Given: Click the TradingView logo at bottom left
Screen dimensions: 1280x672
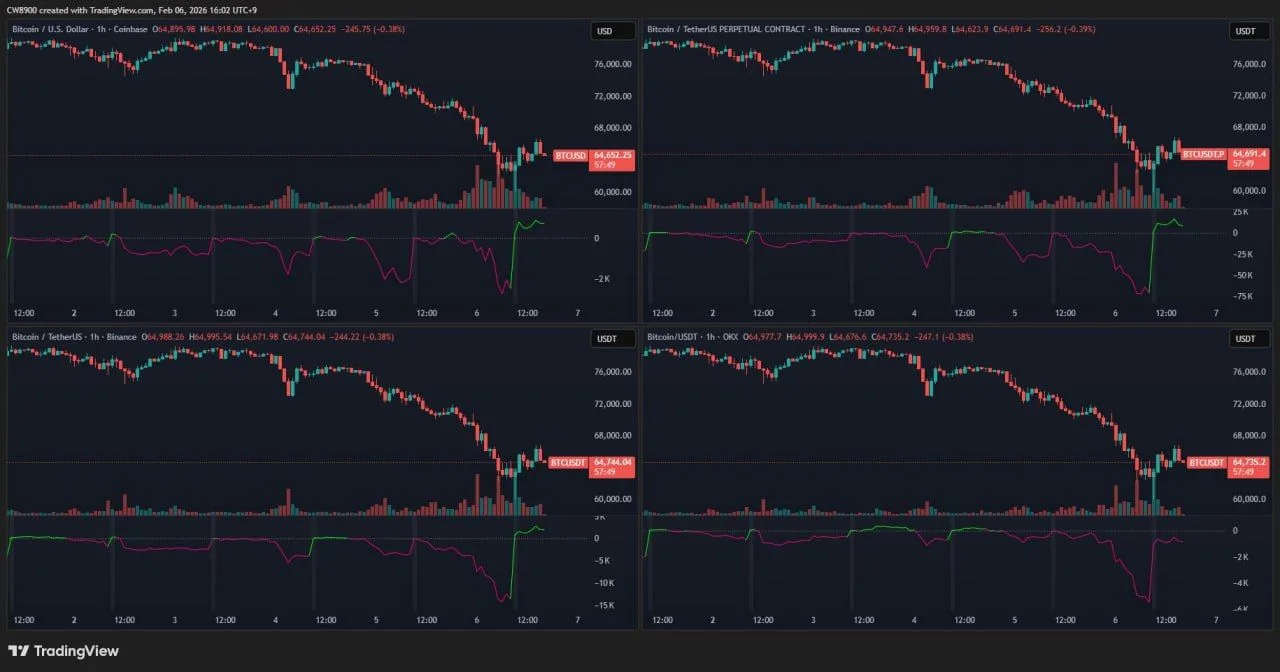Looking at the screenshot, I should [64, 651].
